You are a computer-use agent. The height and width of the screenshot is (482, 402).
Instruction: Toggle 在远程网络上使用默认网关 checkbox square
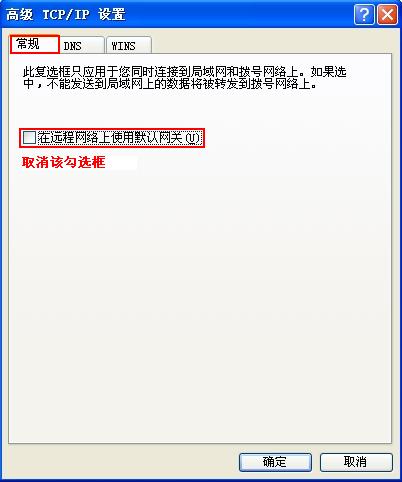tap(29, 137)
